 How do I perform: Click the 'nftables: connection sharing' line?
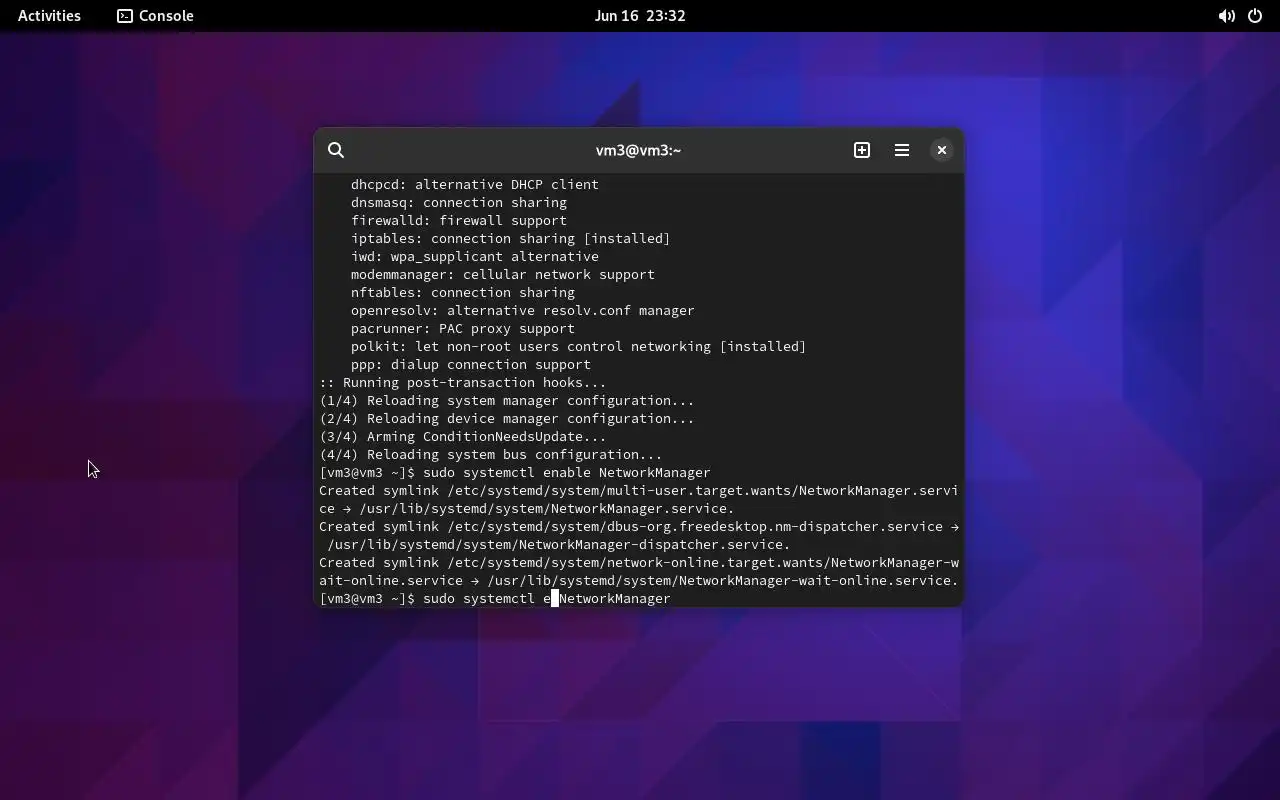pos(462,292)
